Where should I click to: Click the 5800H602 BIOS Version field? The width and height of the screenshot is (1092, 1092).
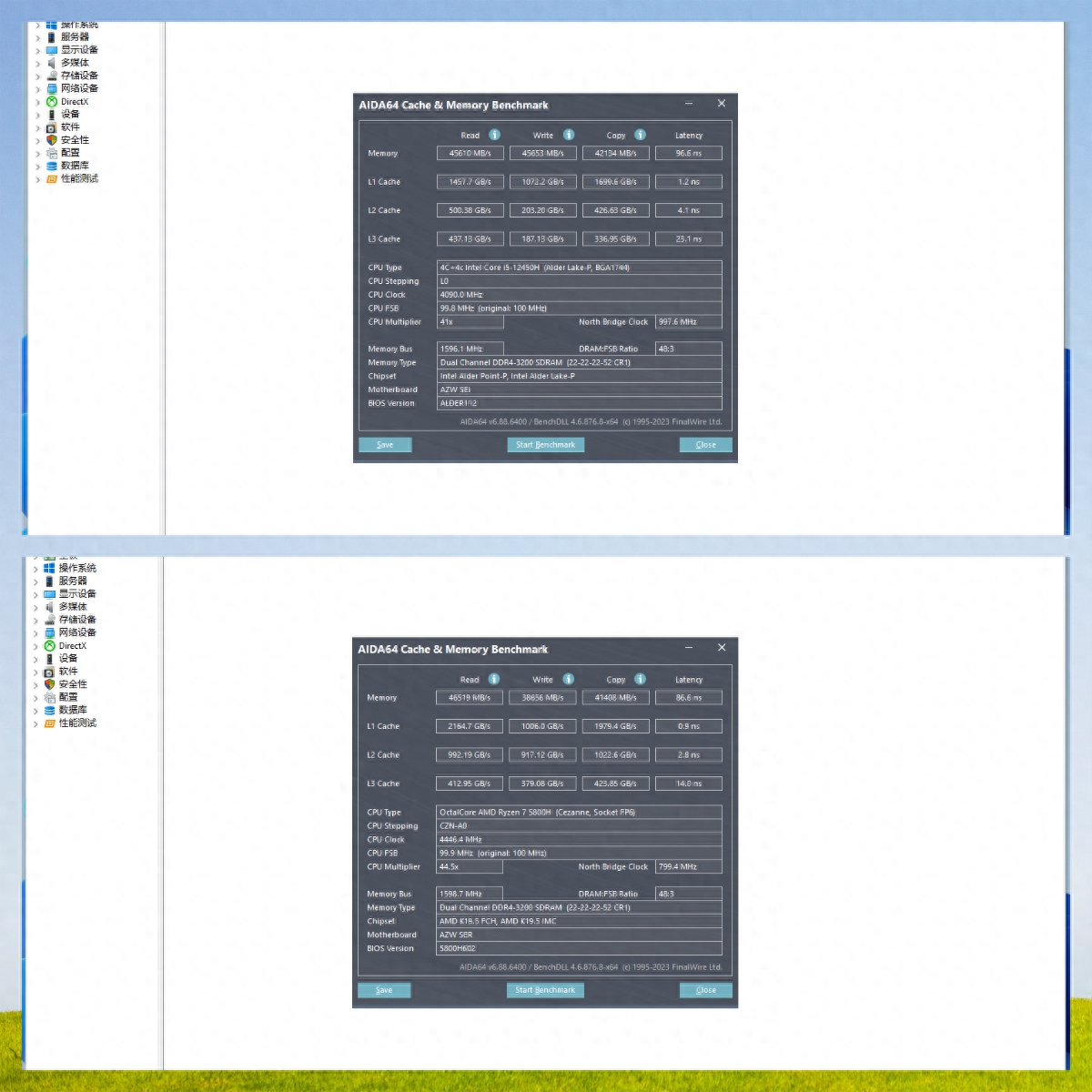click(x=580, y=948)
